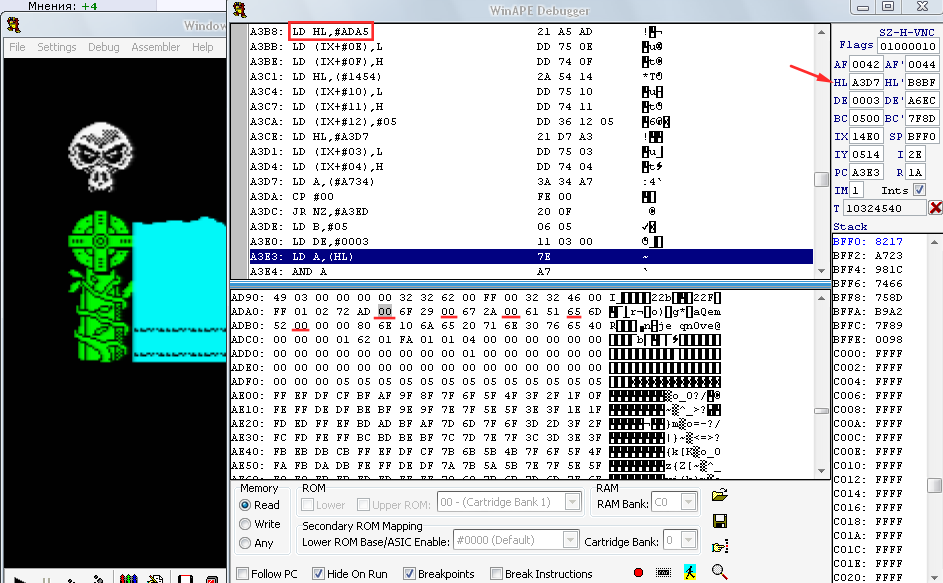
Task: Click the AE00 memory row address
Action: [x=247, y=396]
